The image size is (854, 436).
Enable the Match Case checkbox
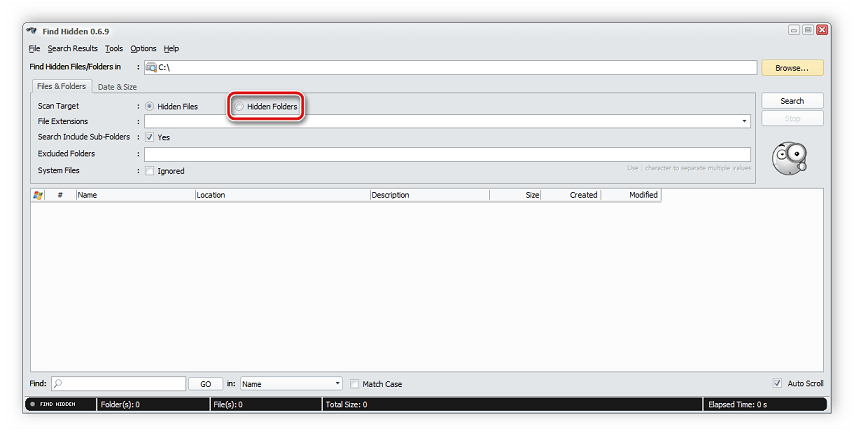(355, 384)
